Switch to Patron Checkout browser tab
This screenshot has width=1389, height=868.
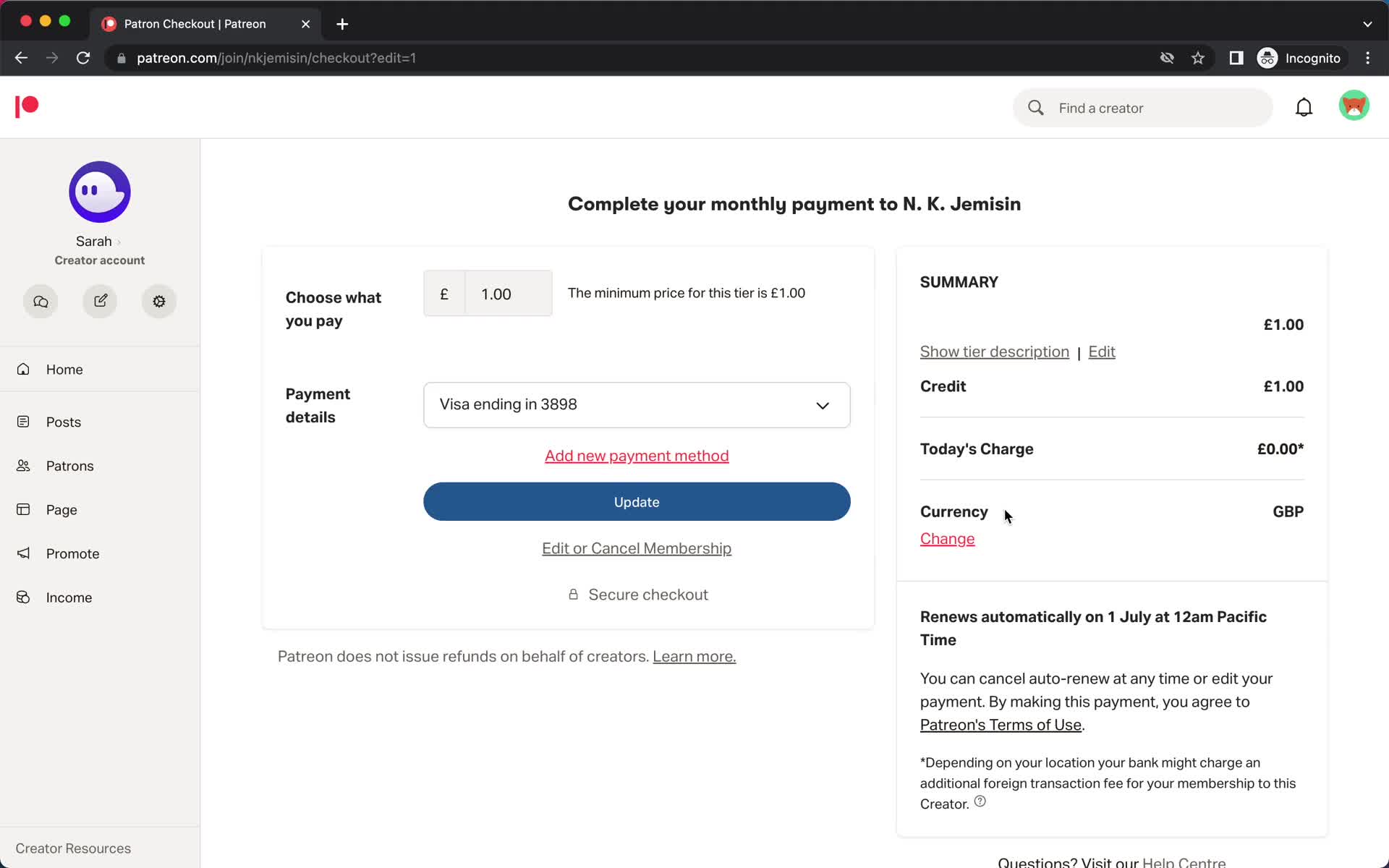coord(206,24)
